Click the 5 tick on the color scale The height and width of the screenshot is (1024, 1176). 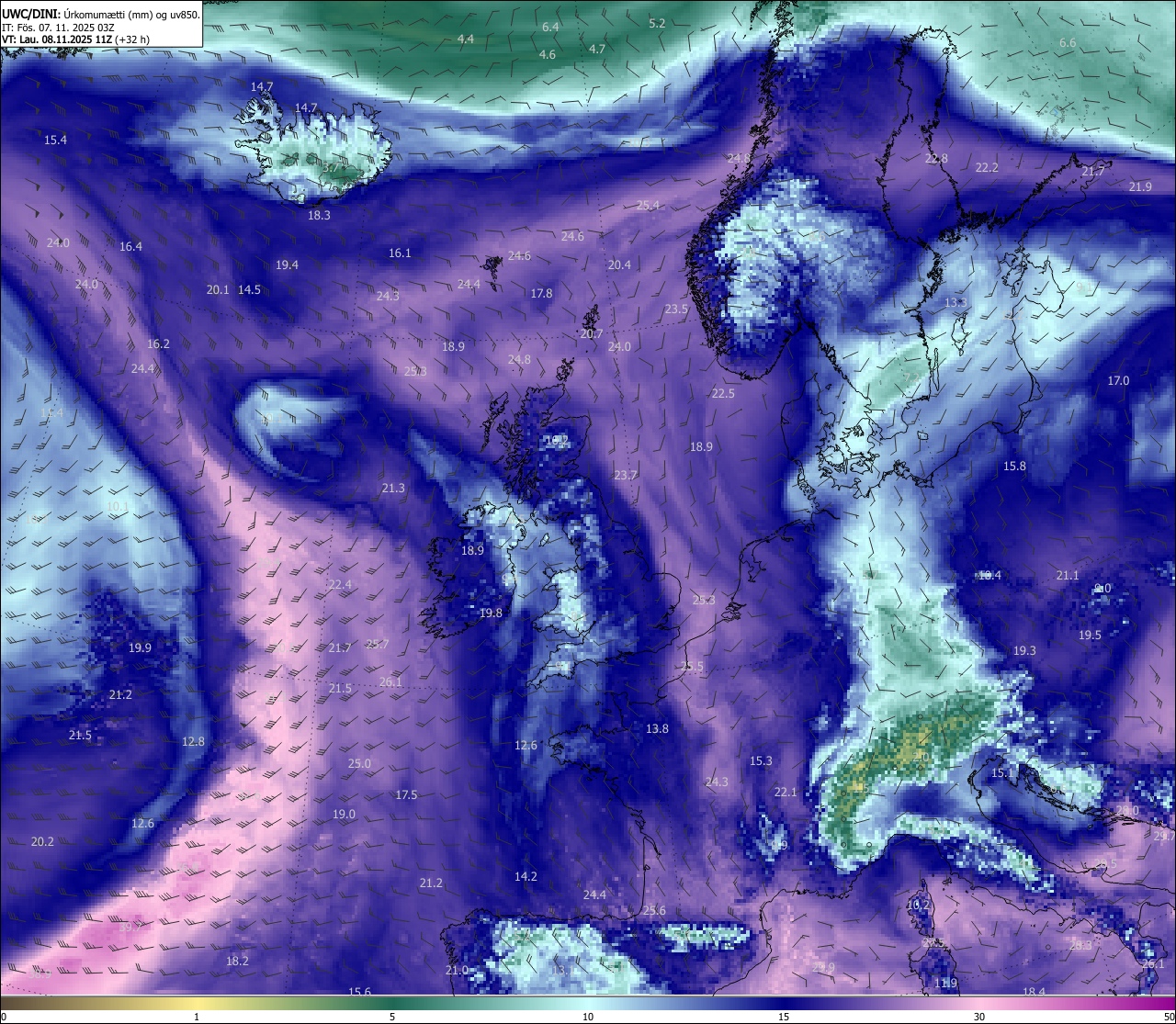tap(392, 1017)
